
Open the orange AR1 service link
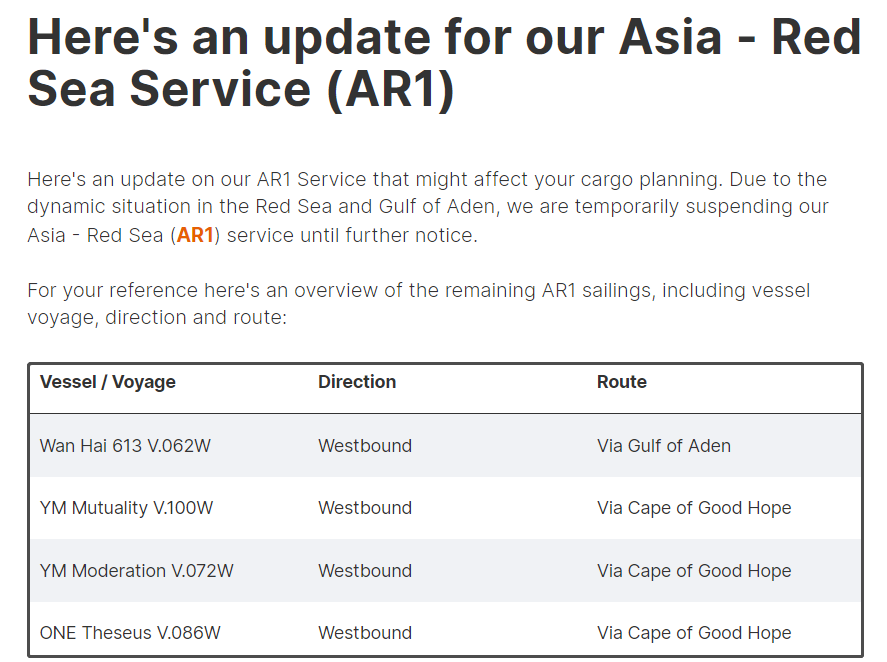pos(195,235)
